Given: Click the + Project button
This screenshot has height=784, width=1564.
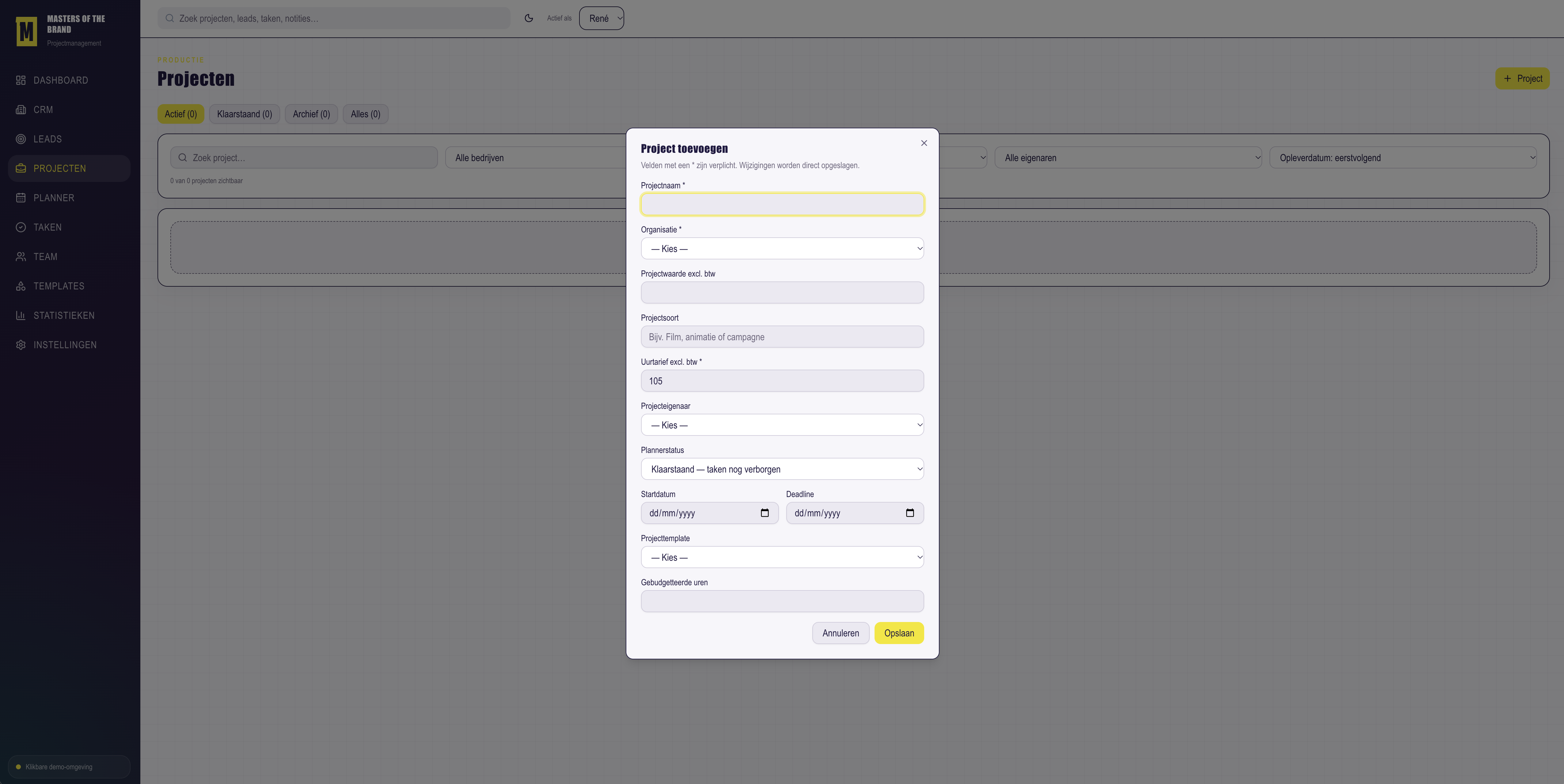Looking at the screenshot, I should pos(1523,79).
